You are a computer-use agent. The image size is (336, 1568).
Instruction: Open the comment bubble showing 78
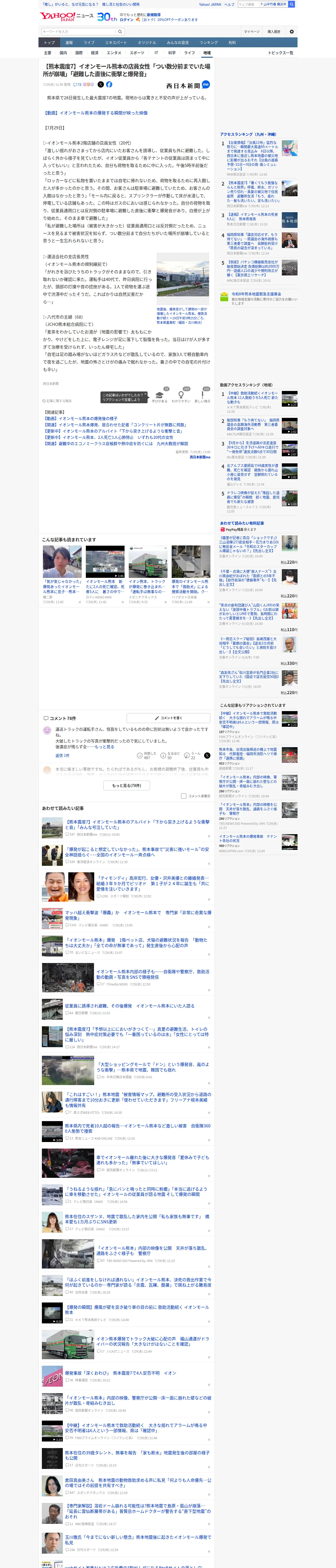click(77, 85)
